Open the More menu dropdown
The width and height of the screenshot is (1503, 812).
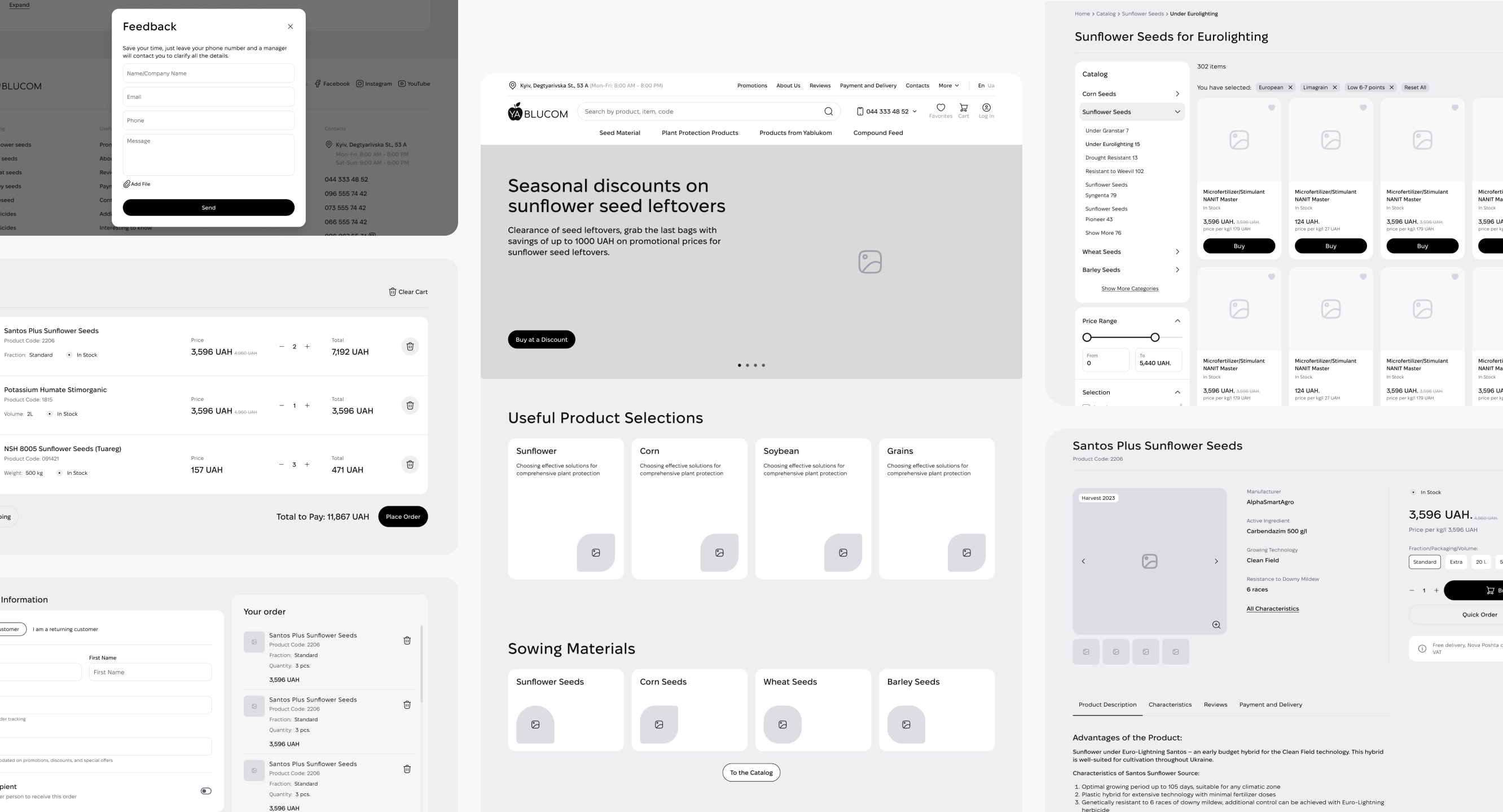(948, 86)
